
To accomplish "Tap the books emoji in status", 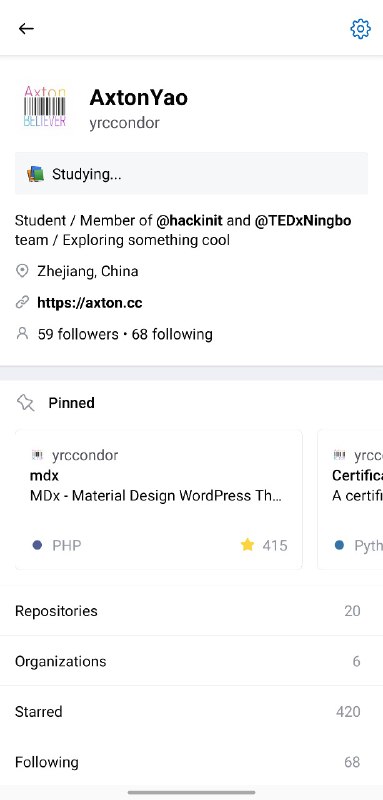I will [35, 174].
